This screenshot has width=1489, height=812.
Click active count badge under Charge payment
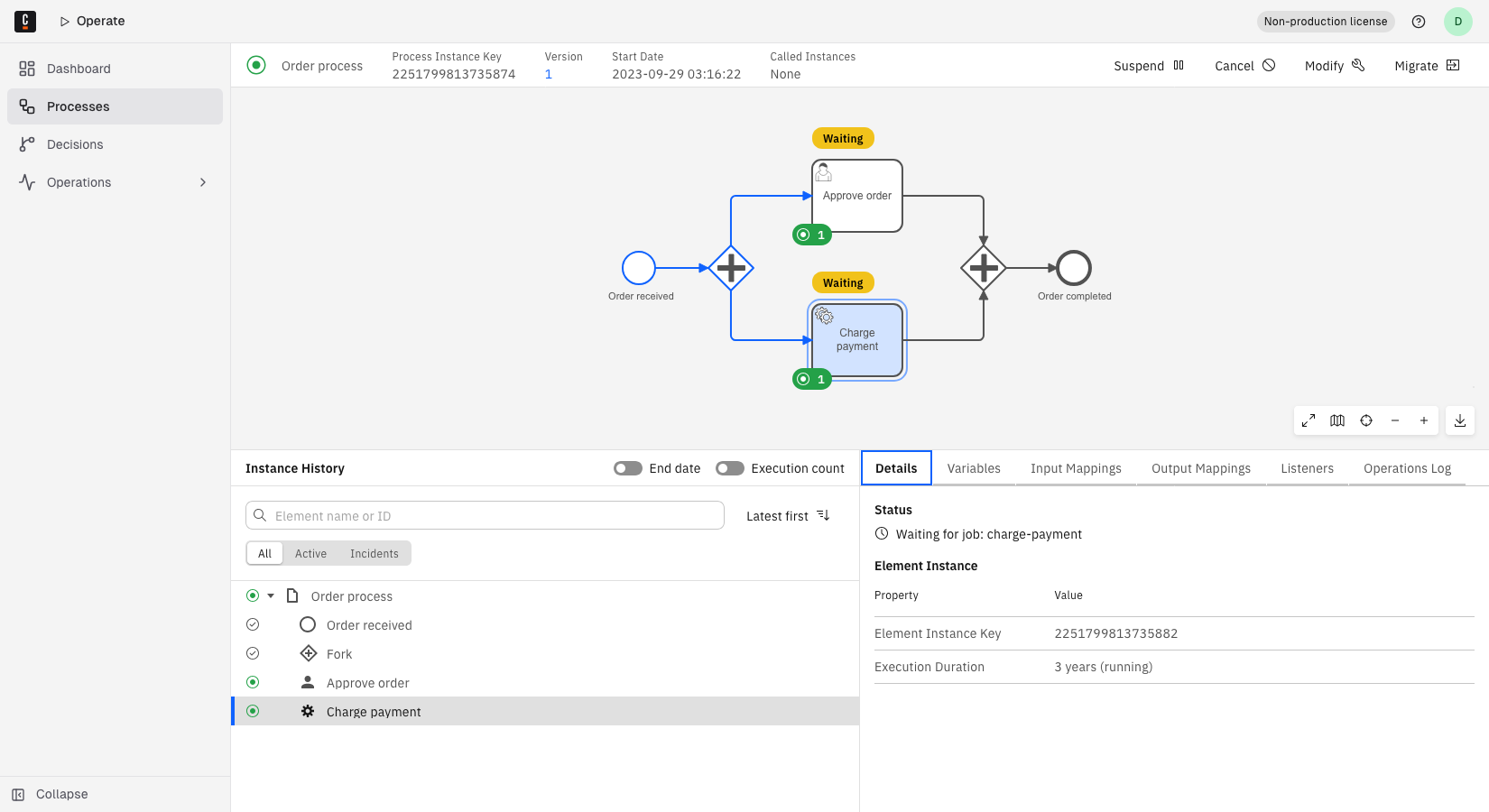coord(812,379)
